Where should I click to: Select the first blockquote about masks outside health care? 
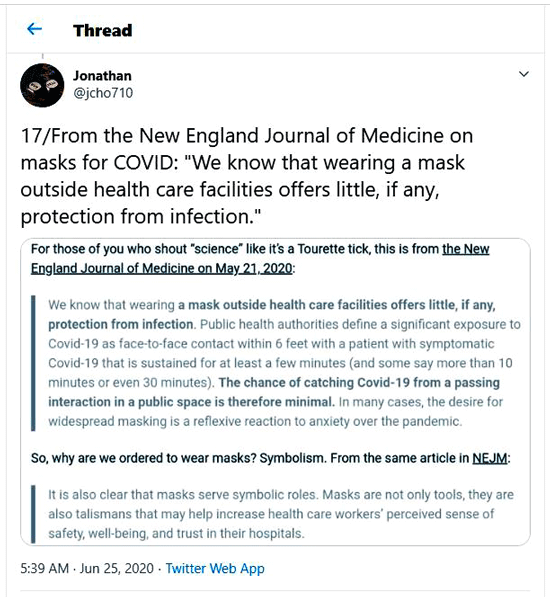[284, 363]
